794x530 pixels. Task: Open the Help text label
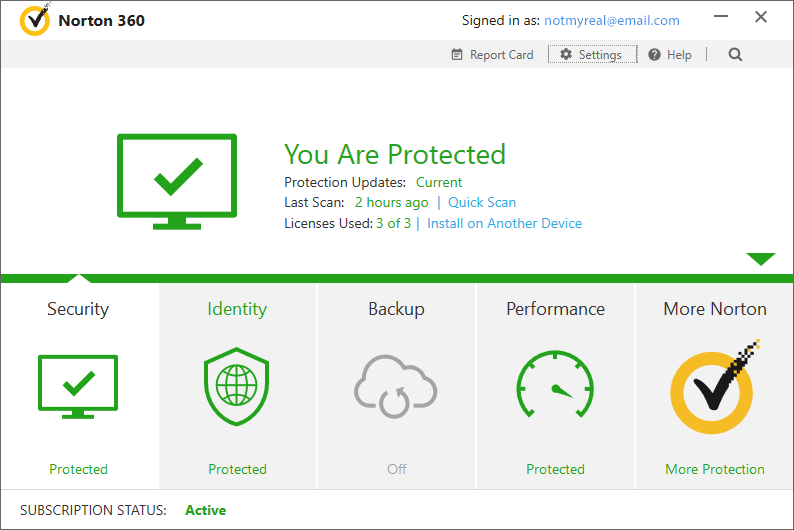coord(679,55)
